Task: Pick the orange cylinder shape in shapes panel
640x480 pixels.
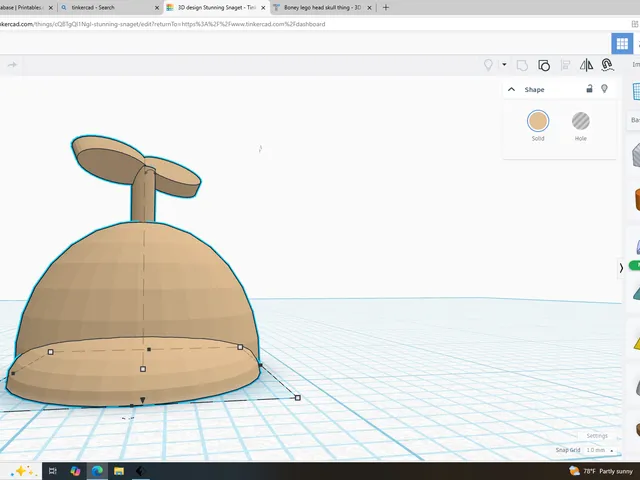Action: [x=637, y=200]
